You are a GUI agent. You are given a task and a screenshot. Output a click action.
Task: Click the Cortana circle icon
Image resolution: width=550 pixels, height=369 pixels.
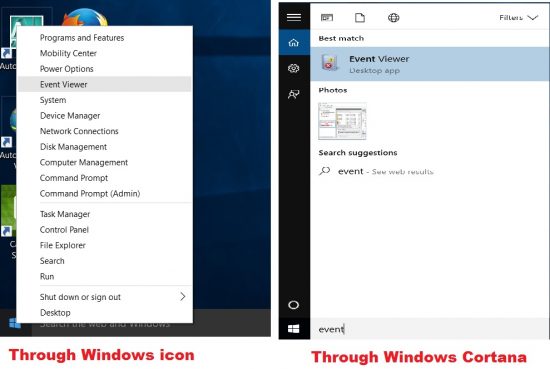(x=294, y=305)
